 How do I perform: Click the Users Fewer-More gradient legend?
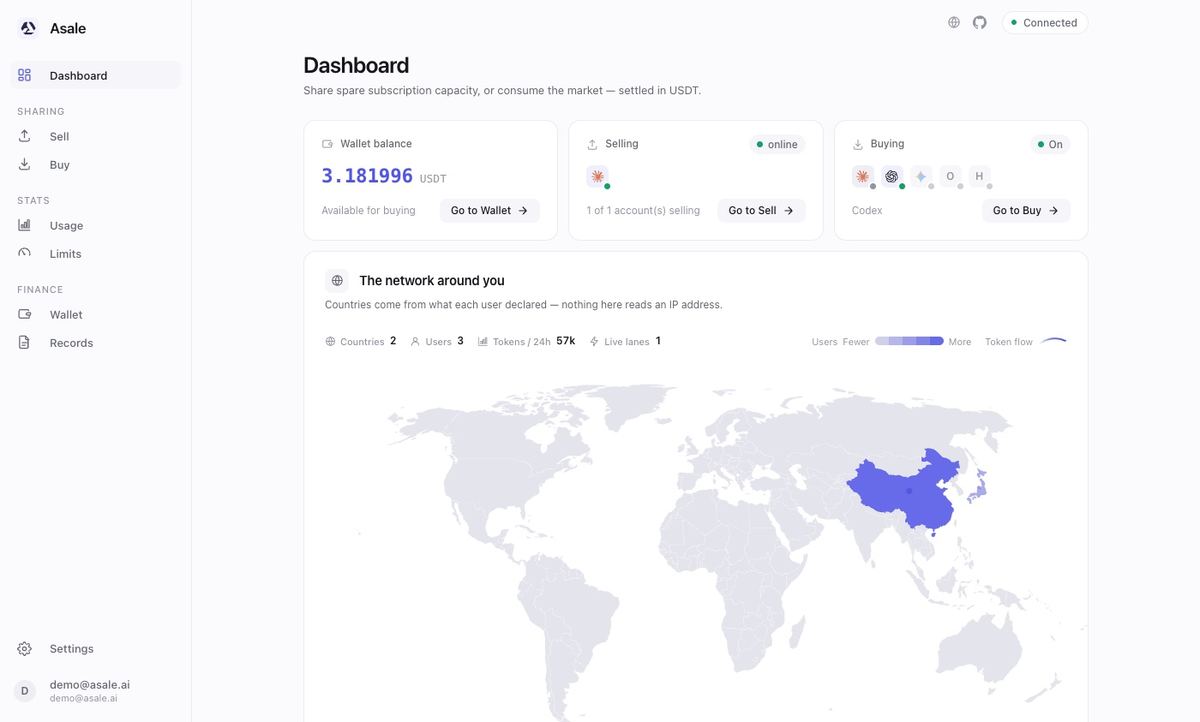tap(909, 341)
